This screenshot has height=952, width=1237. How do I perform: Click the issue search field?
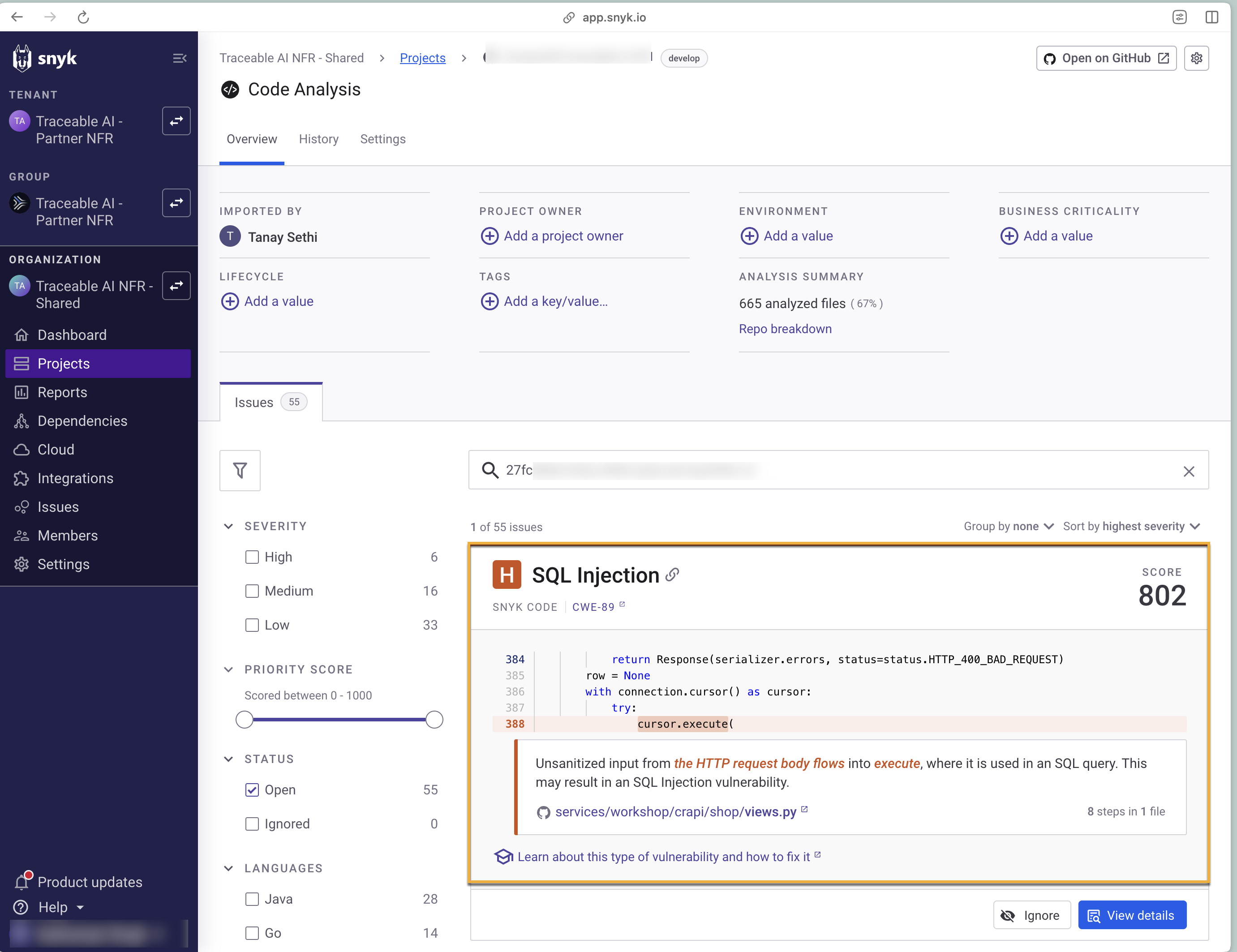point(838,470)
